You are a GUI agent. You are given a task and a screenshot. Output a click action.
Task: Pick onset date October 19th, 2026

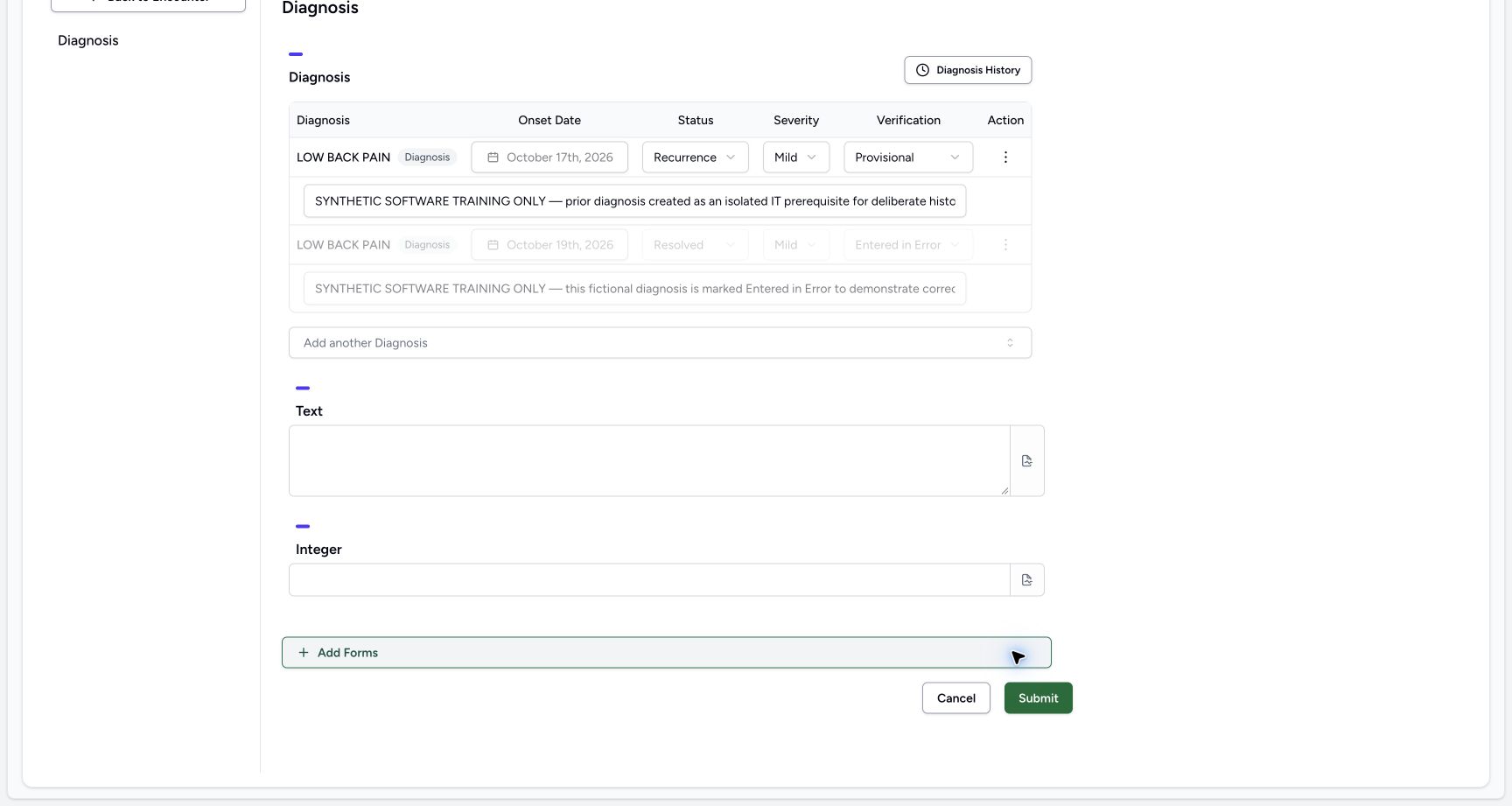(x=549, y=245)
